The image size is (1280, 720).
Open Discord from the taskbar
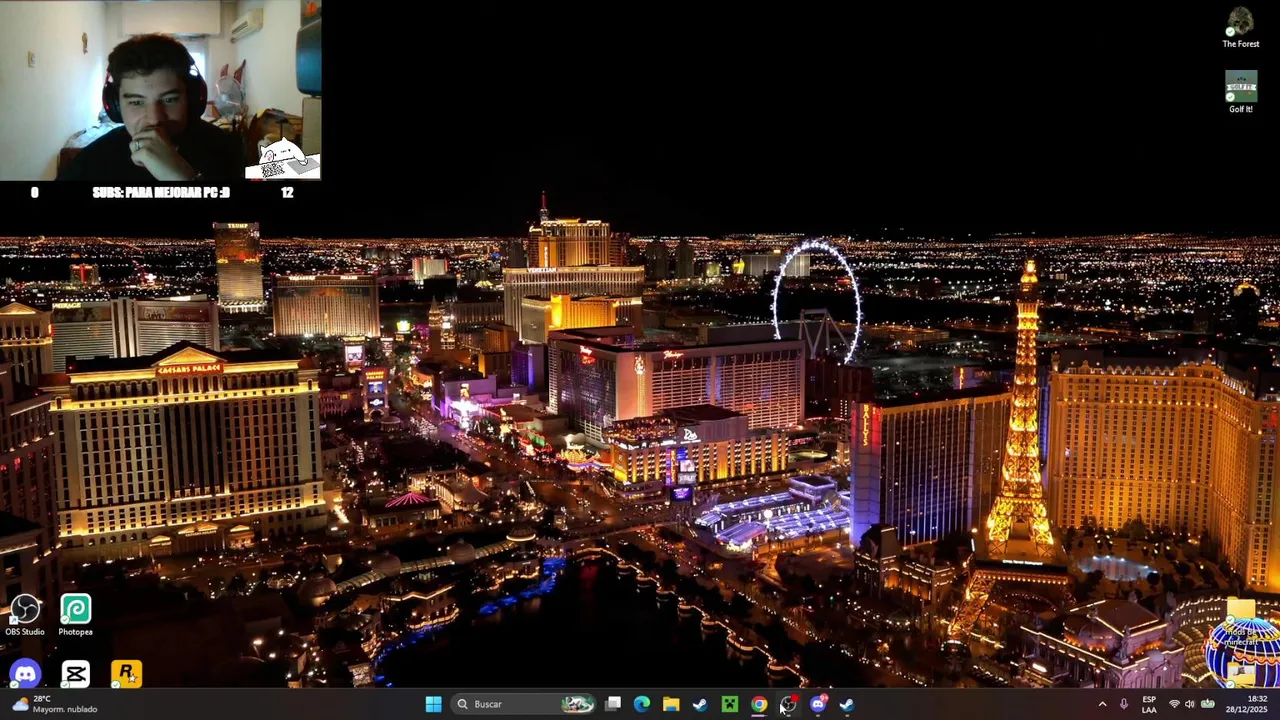coord(818,704)
